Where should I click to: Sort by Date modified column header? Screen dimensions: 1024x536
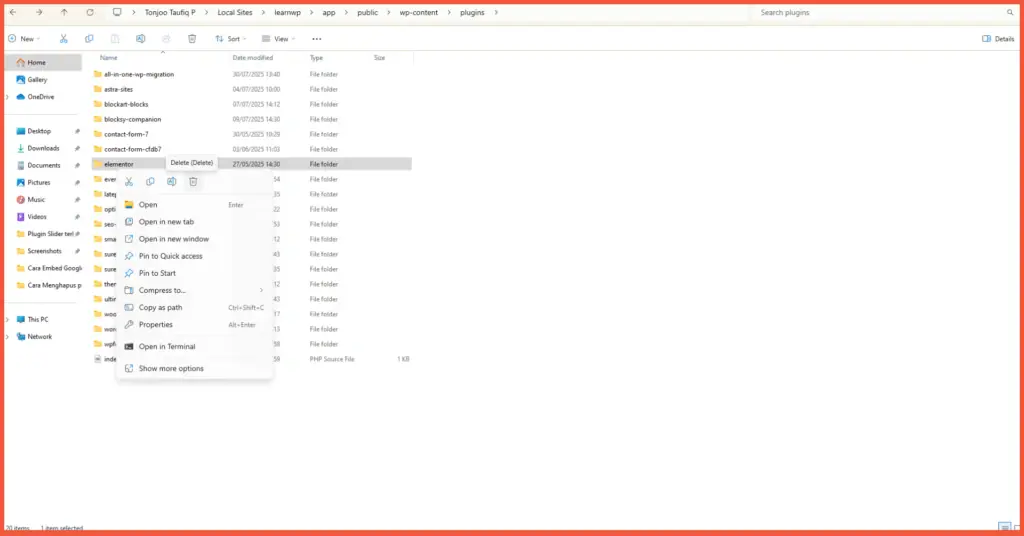253,57
